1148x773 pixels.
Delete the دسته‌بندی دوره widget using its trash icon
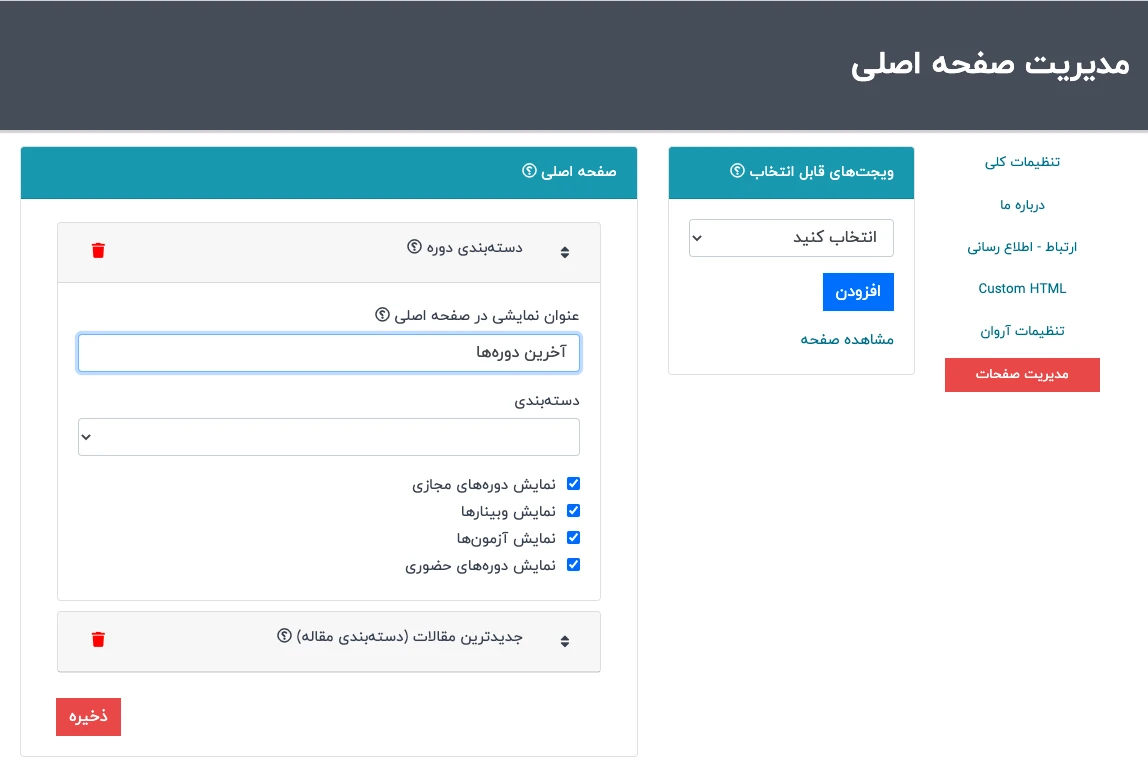pyautogui.click(x=98, y=250)
